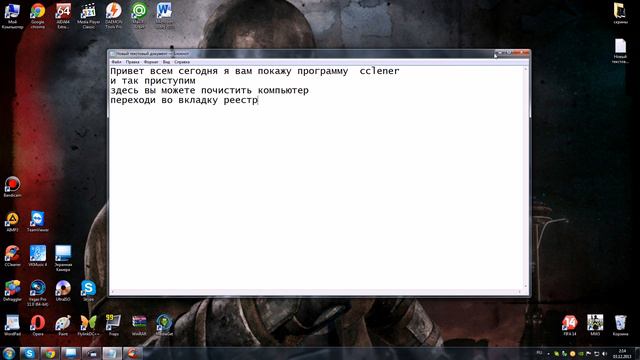Click the line 'и так приступим' in Notepad
This screenshot has width=640, height=360.
pos(153,81)
